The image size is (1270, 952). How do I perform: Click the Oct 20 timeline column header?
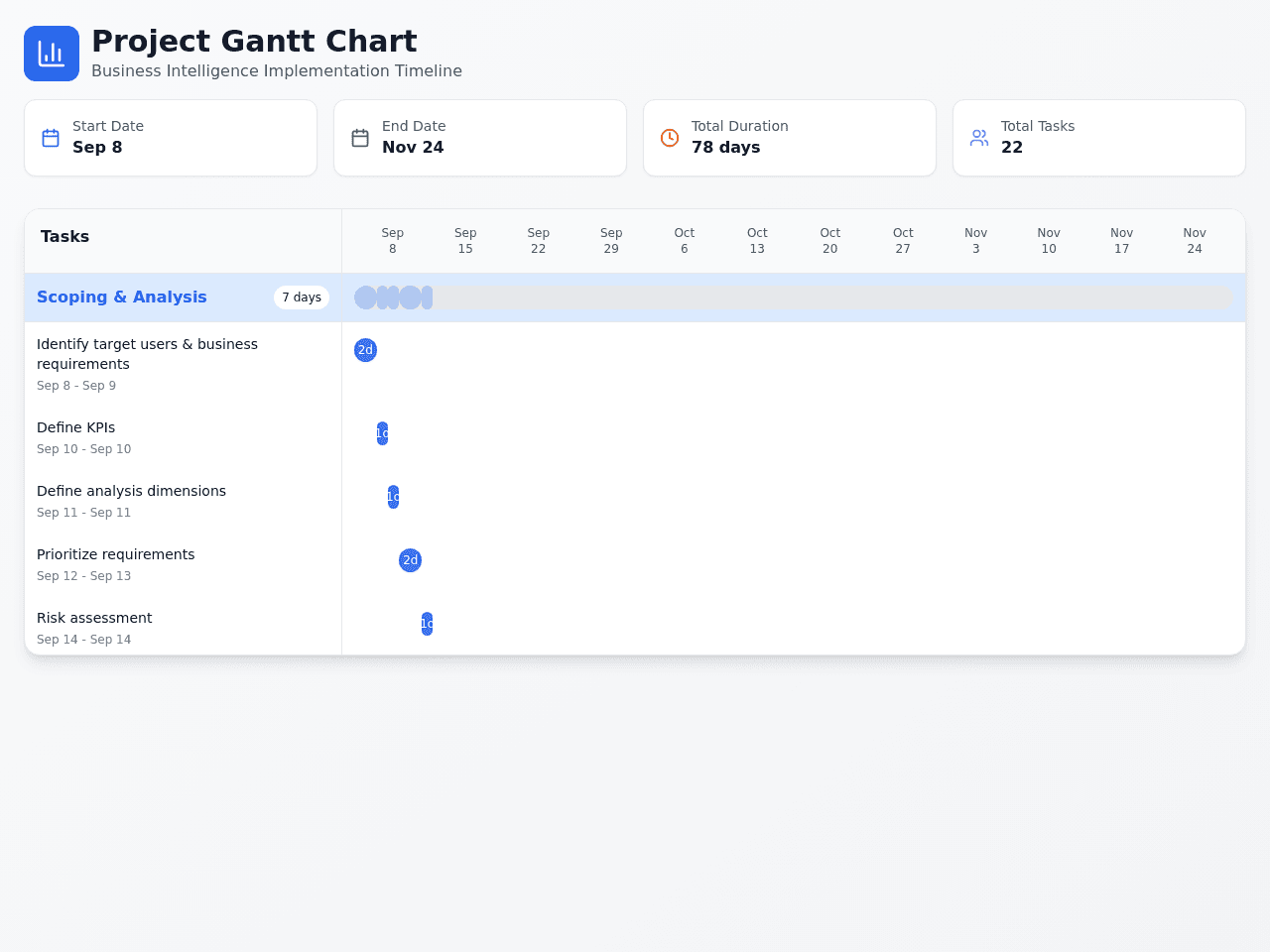click(x=830, y=241)
